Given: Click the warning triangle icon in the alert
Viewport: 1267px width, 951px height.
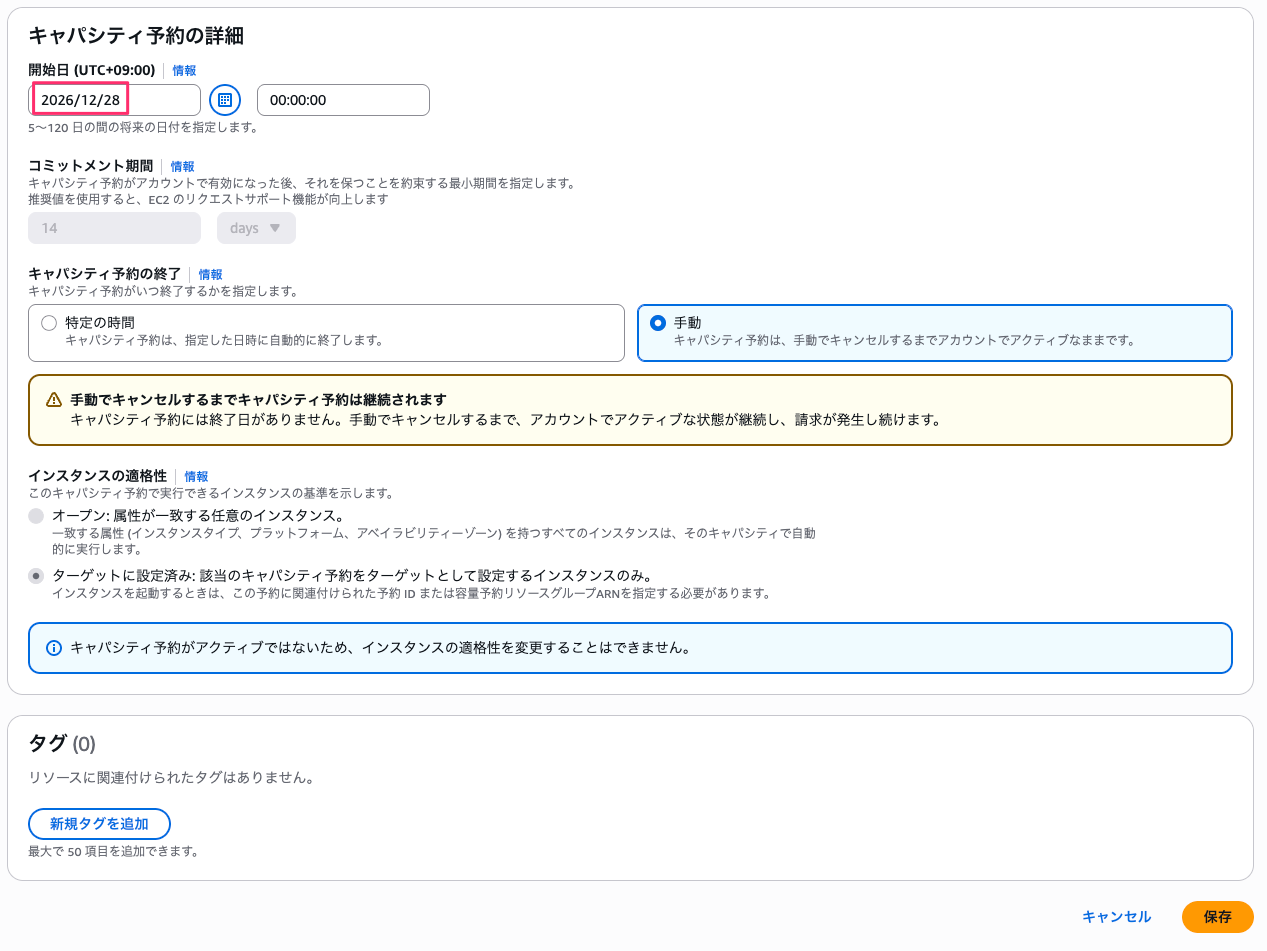Looking at the screenshot, I should (54, 400).
